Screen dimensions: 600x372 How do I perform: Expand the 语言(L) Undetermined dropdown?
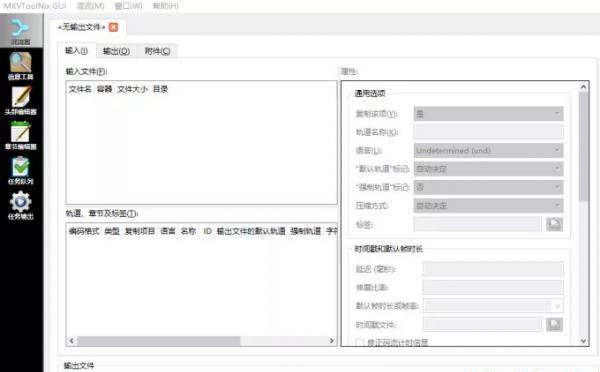coord(488,150)
